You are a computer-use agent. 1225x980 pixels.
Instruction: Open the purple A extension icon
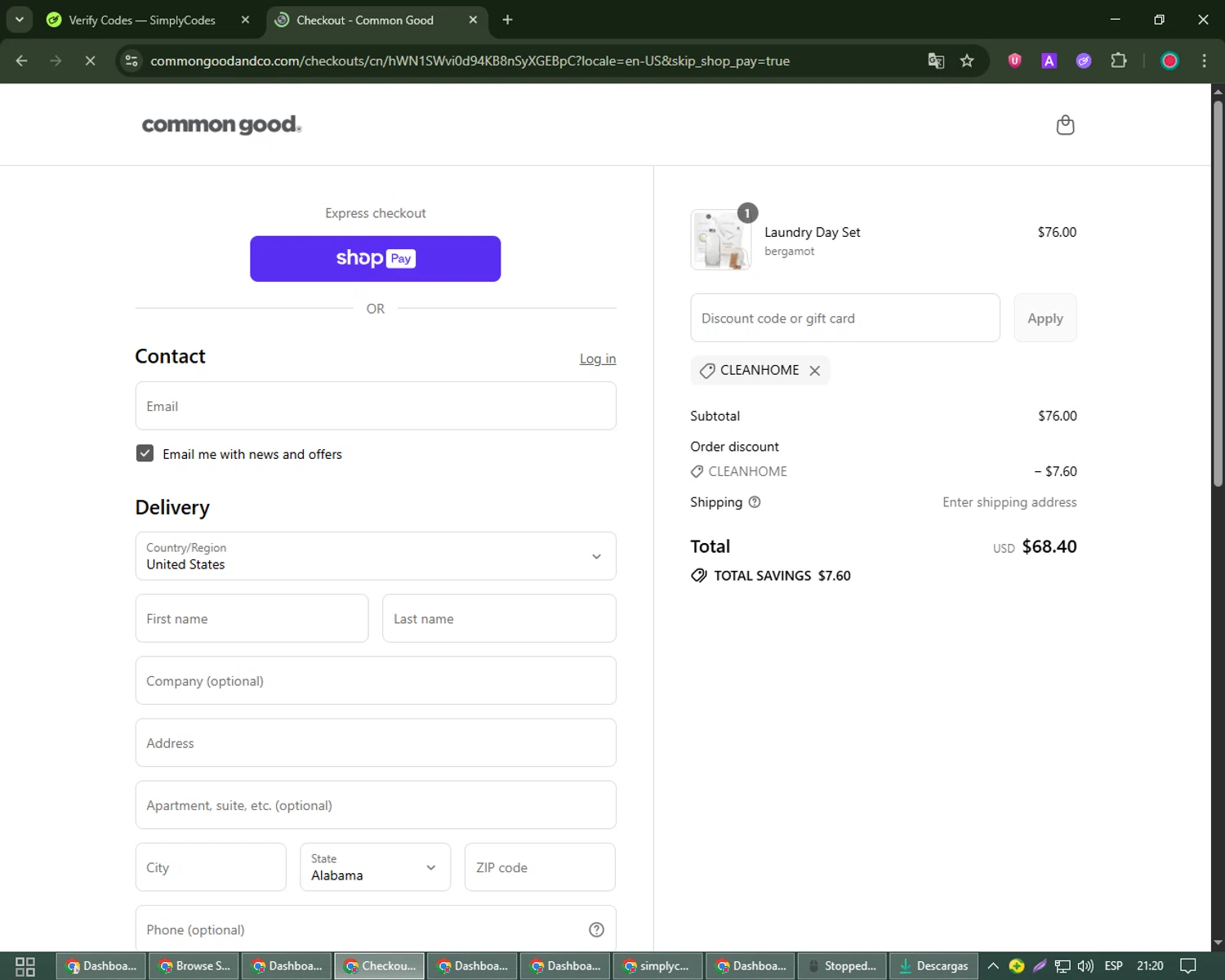(x=1049, y=60)
